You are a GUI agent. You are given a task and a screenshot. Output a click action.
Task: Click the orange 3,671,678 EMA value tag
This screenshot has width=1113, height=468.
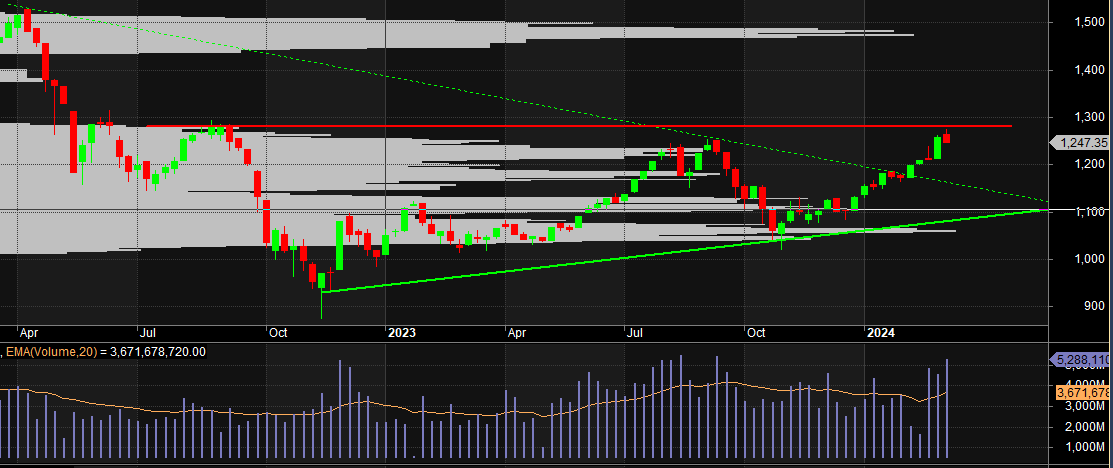1083,393
